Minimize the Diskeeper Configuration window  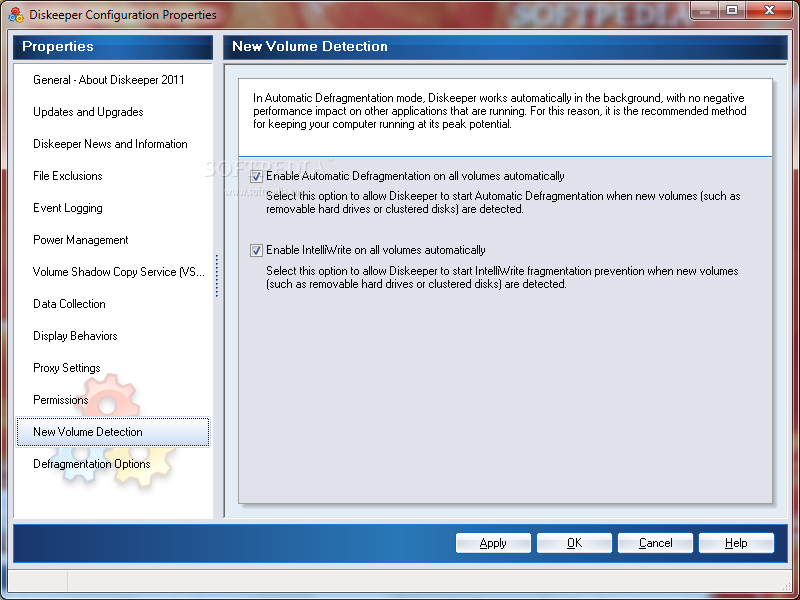(706, 11)
